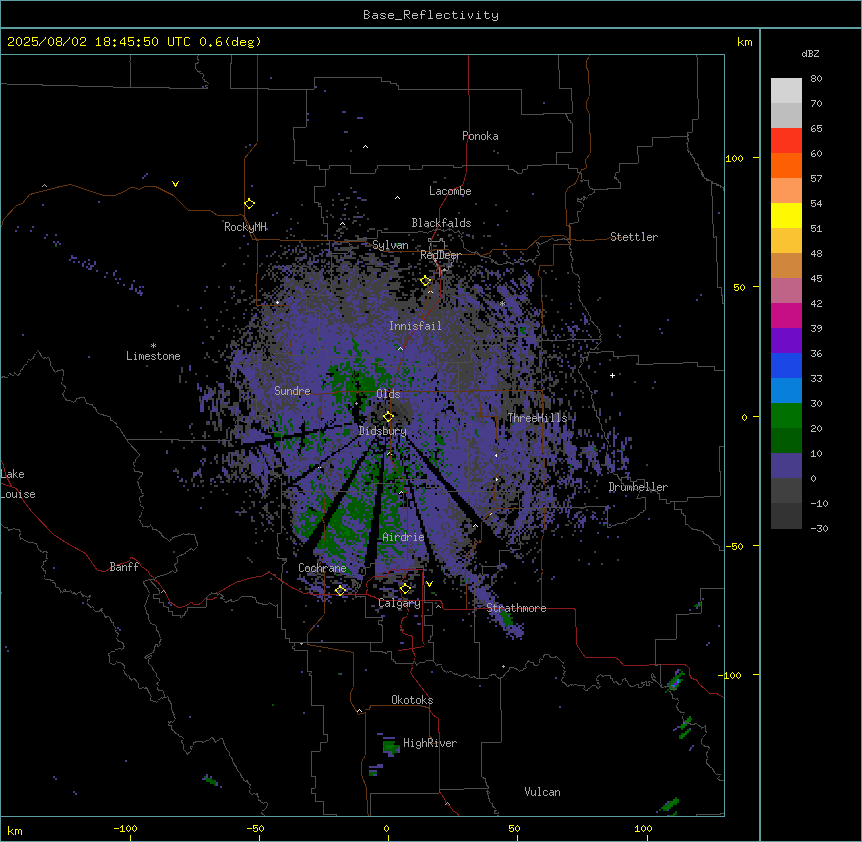
Task: Pick the red swatch between 65 and 60 dBZ
Action: click(x=786, y=141)
